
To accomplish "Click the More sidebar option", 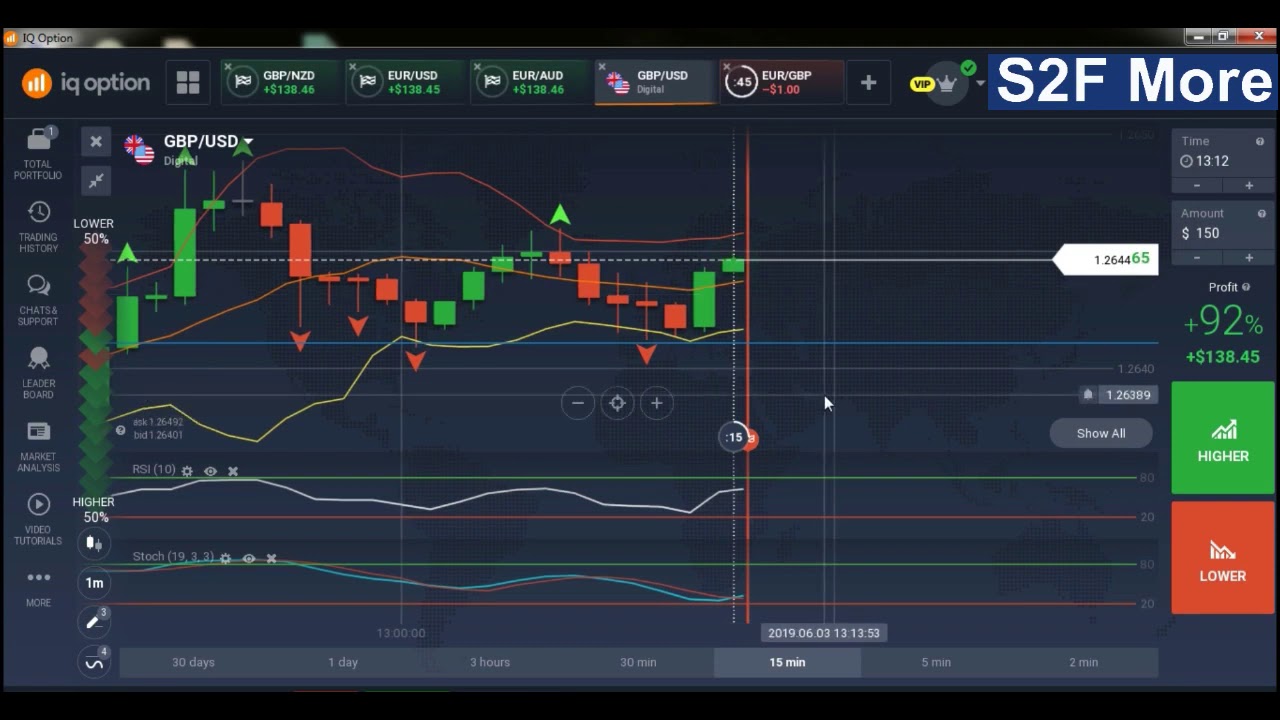I will [x=38, y=587].
